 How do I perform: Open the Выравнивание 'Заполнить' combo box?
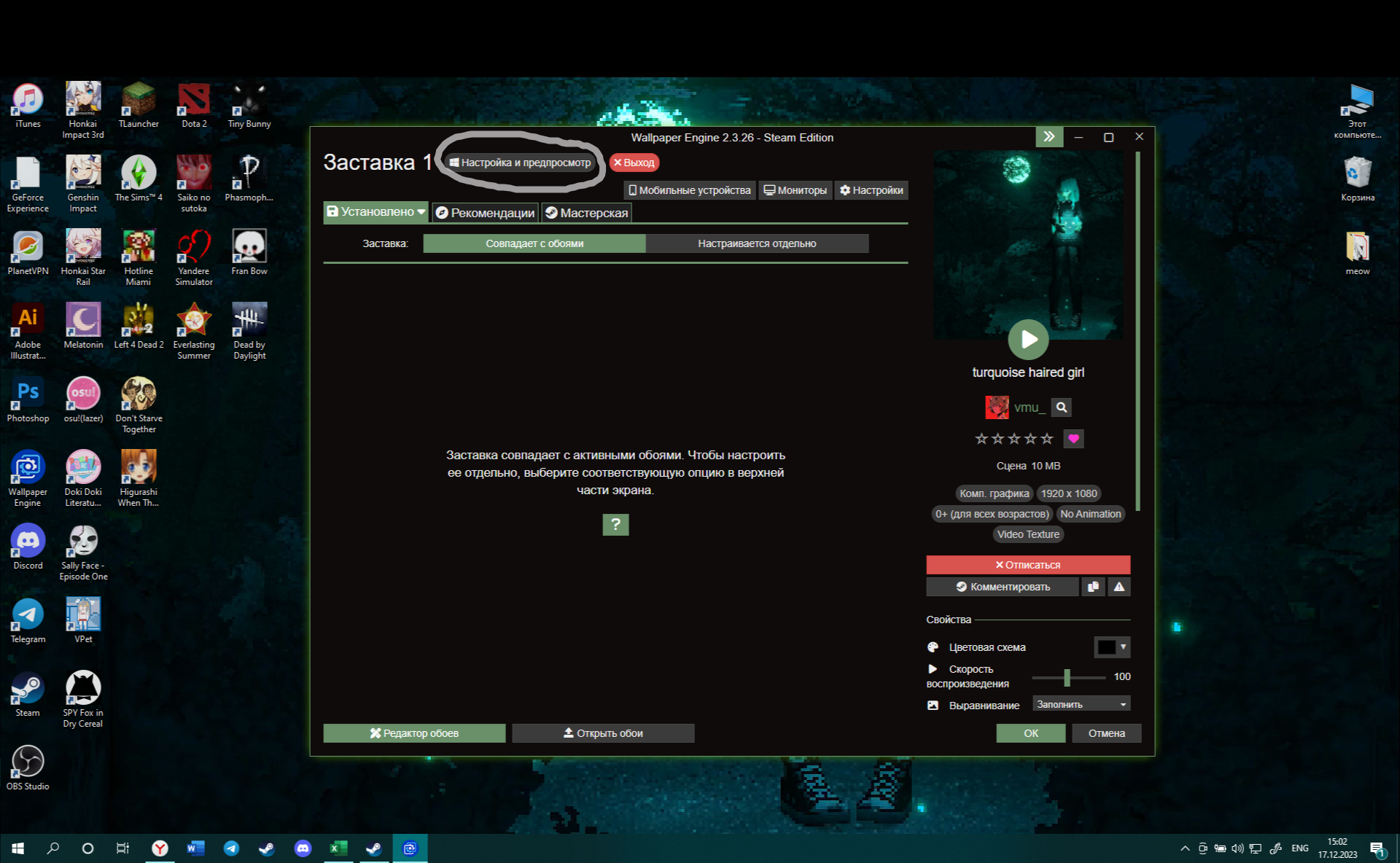click(x=1082, y=704)
